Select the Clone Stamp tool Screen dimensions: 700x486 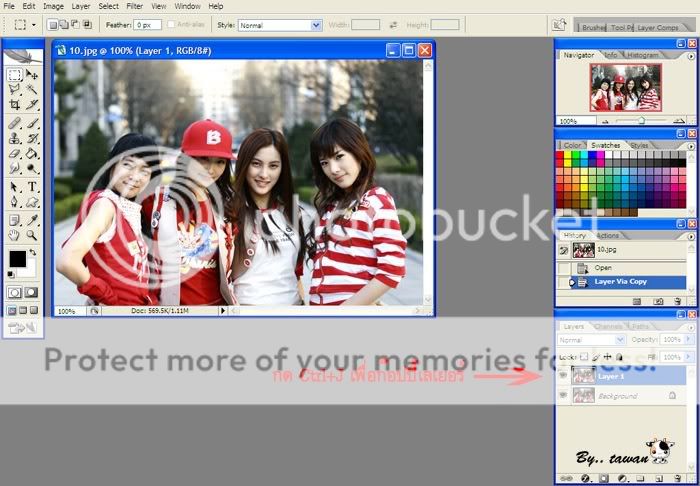click(15, 138)
